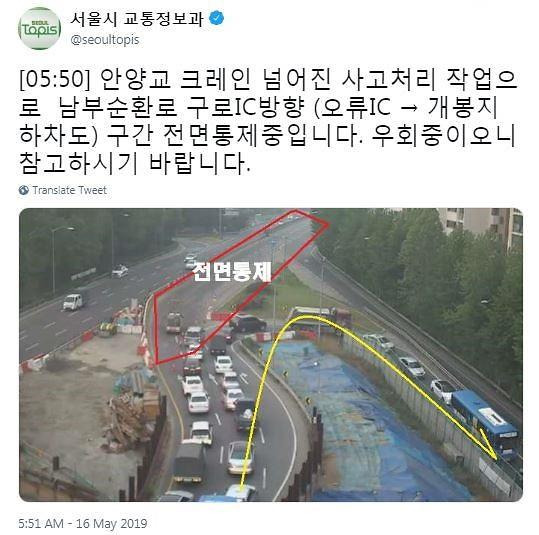
Task: Open the @seoultopis handle link
Action: pos(105,40)
